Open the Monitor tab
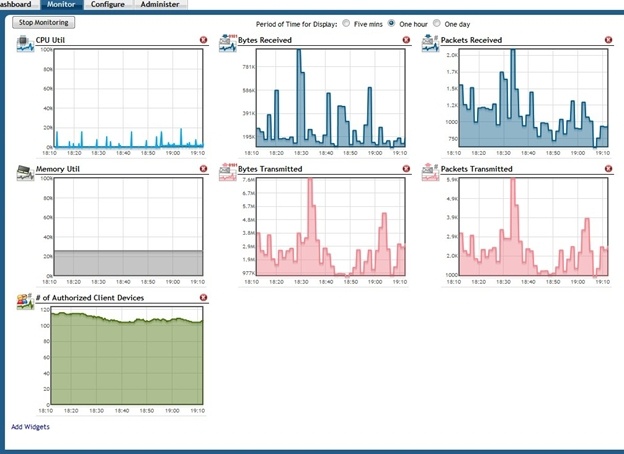 click(61, 4)
